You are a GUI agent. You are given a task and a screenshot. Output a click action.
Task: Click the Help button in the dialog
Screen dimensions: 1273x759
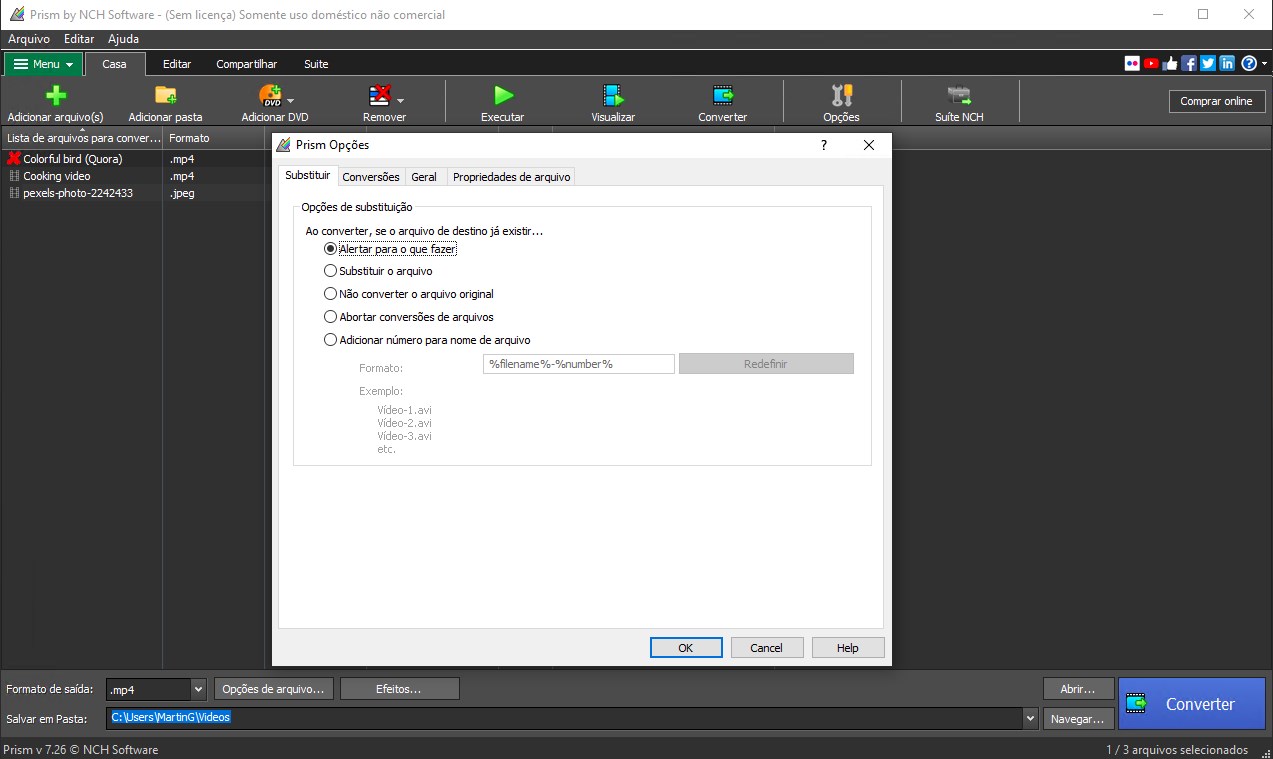click(848, 648)
